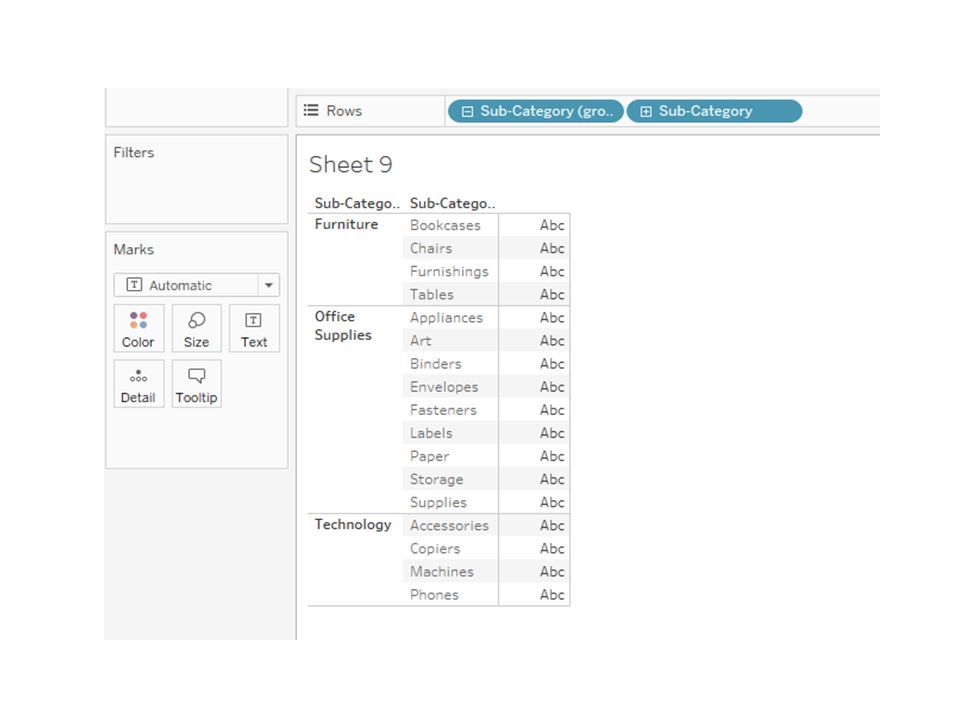Select the Paper row label
The height and width of the screenshot is (720, 960).
[429, 456]
